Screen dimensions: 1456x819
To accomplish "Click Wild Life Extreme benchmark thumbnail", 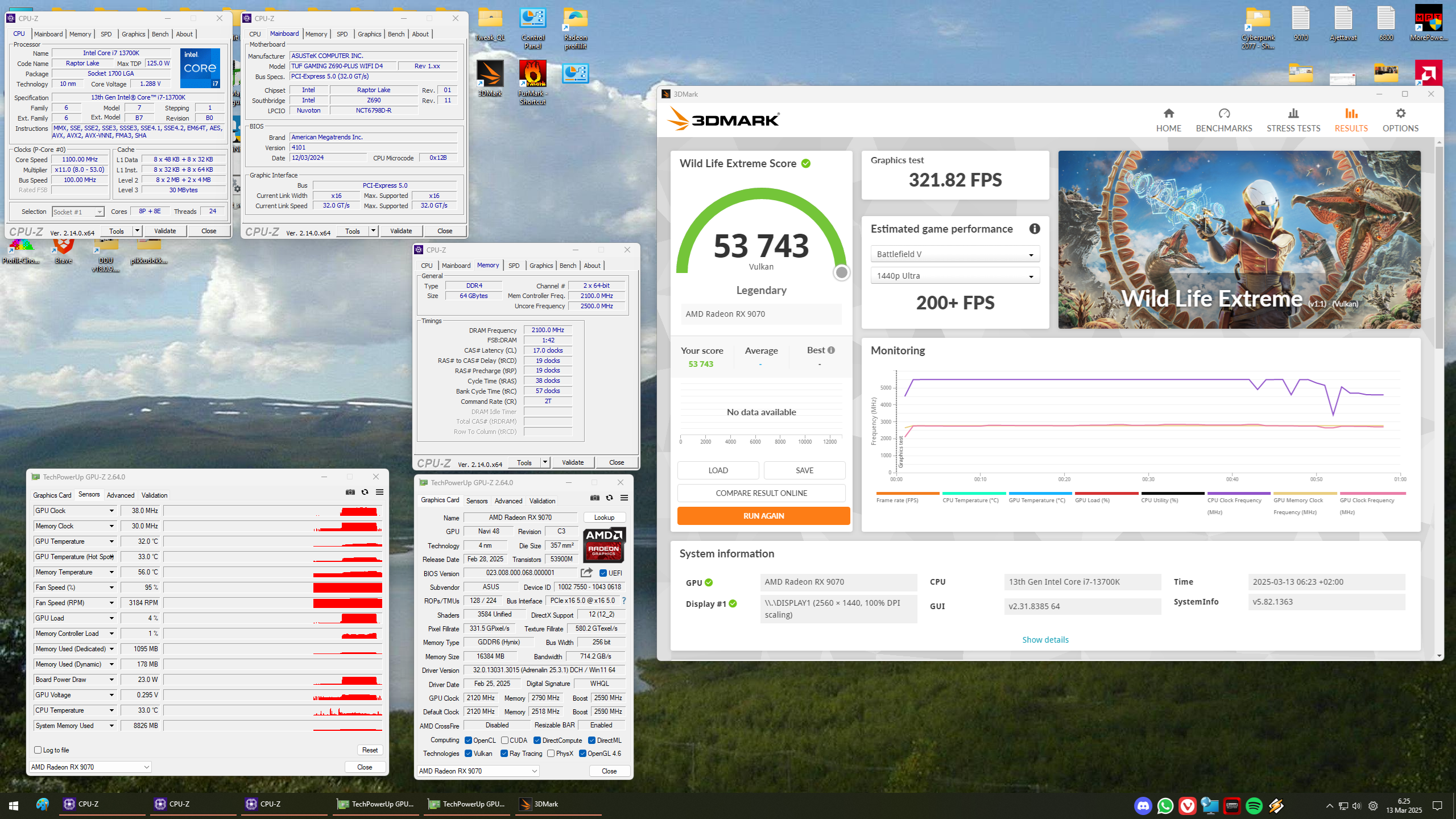I will tap(1239, 239).
